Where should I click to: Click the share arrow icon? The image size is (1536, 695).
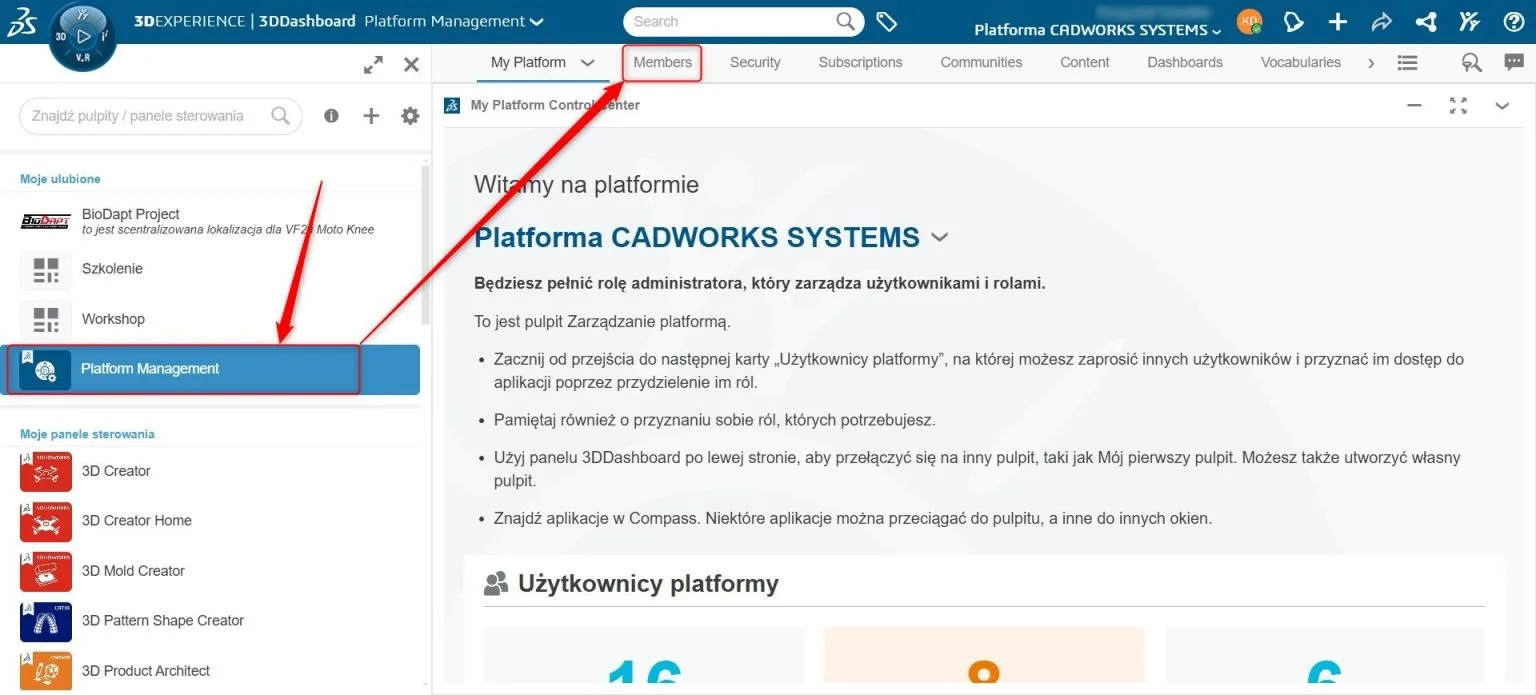(x=1382, y=21)
